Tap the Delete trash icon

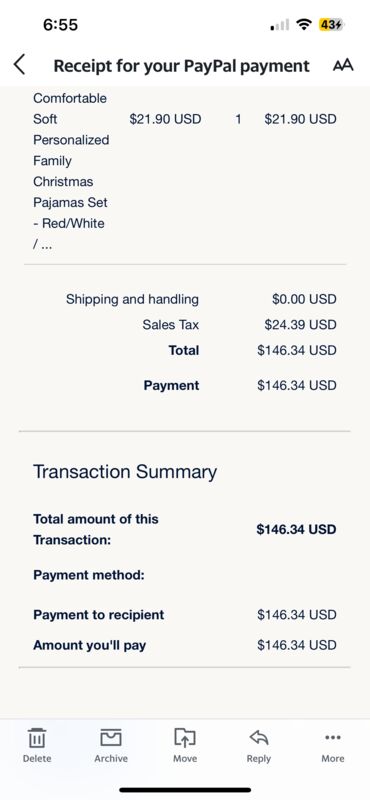37,745
